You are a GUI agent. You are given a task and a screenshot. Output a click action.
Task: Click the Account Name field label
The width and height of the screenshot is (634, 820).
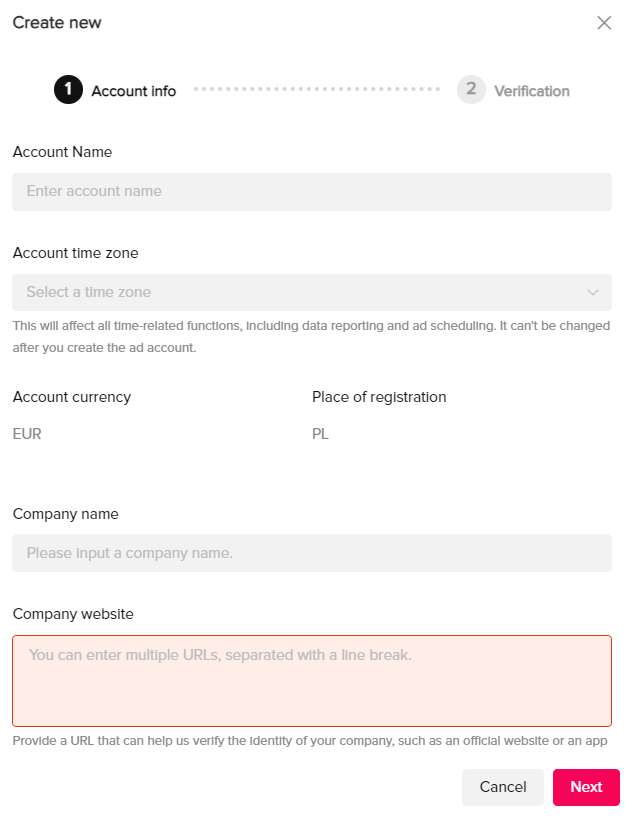pos(62,152)
